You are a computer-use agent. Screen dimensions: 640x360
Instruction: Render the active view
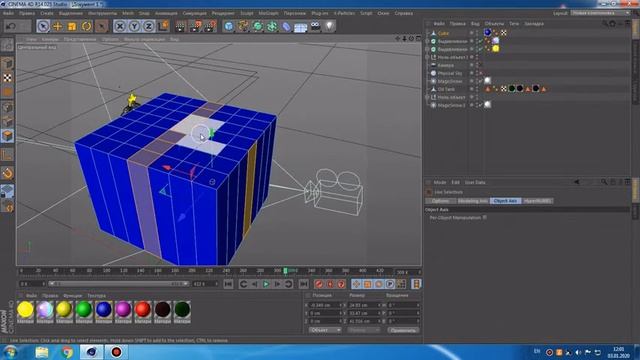(180, 27)
